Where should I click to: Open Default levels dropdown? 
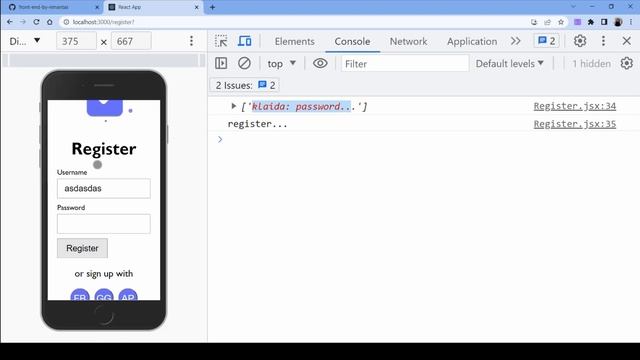point(509,64)
